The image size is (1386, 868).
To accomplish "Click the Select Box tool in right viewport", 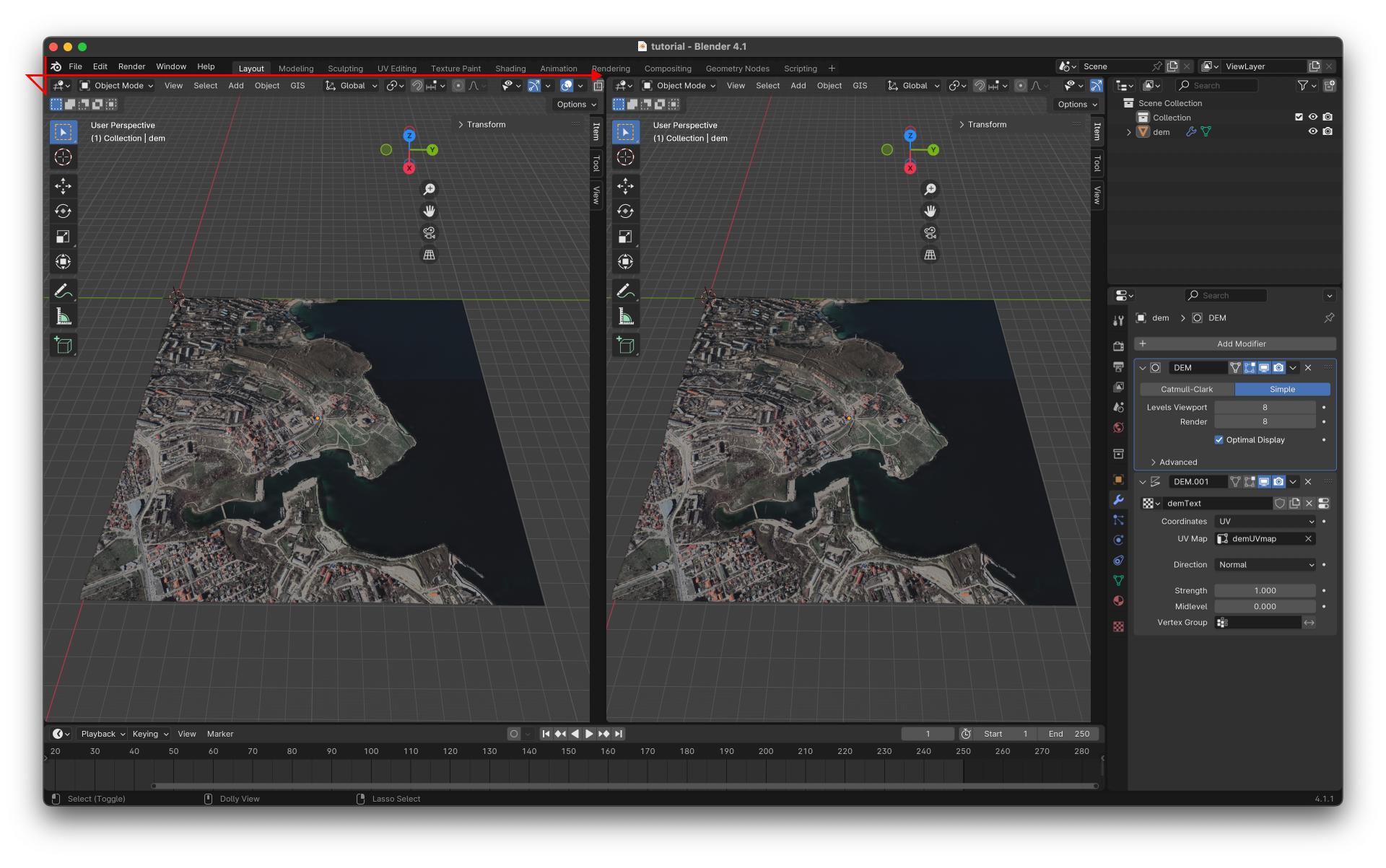I will pyautogui.click(x=625, y=132).
